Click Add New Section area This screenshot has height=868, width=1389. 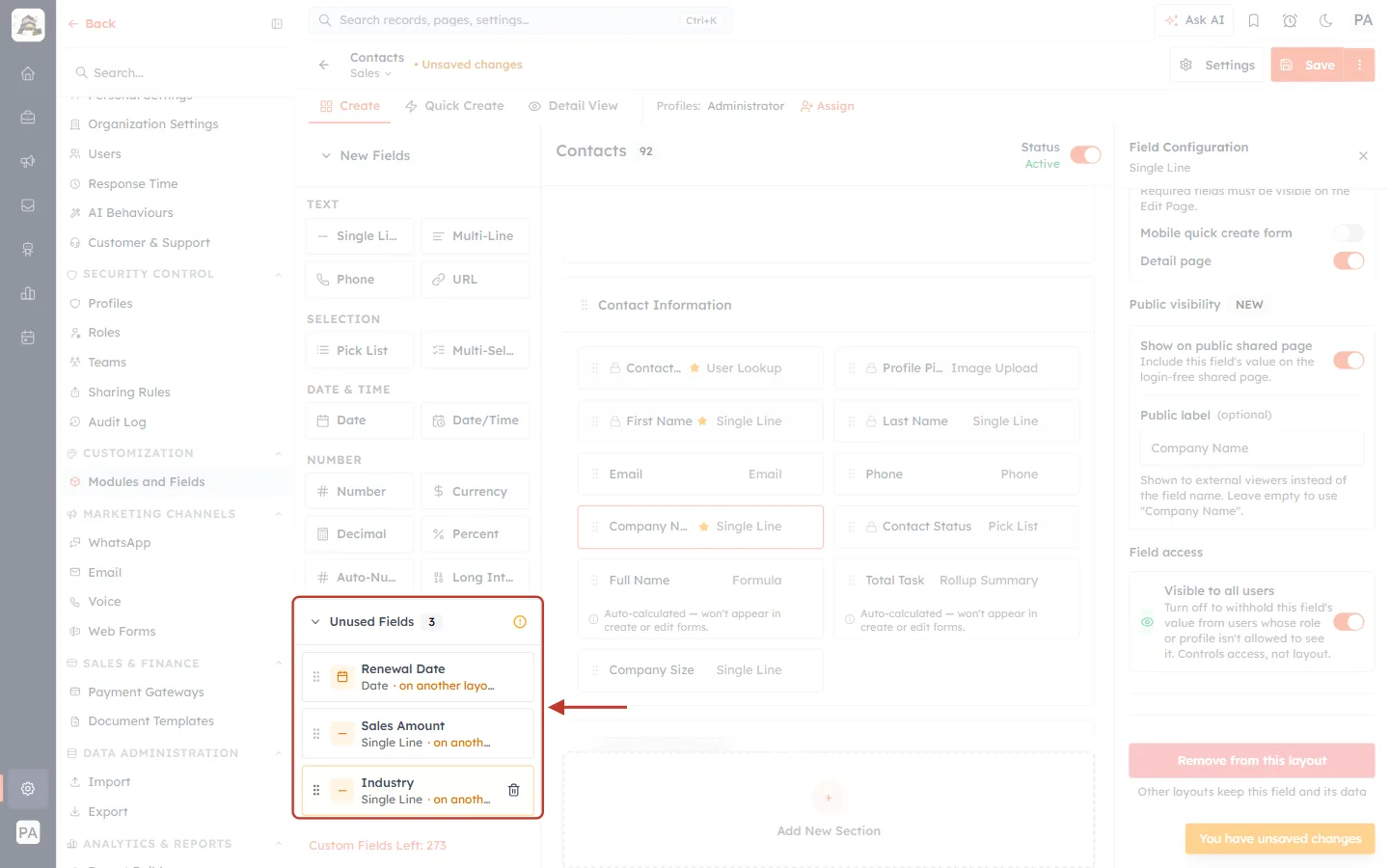pos(829,811)
